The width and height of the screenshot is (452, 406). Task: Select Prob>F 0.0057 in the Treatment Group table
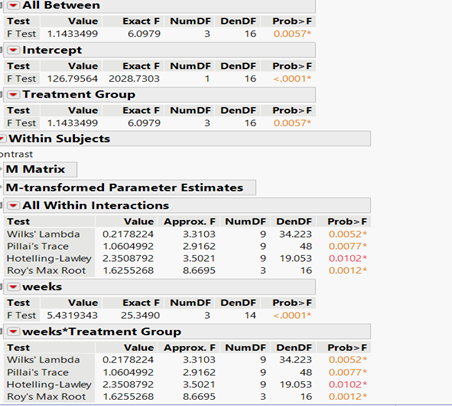[x=292, y=123]
